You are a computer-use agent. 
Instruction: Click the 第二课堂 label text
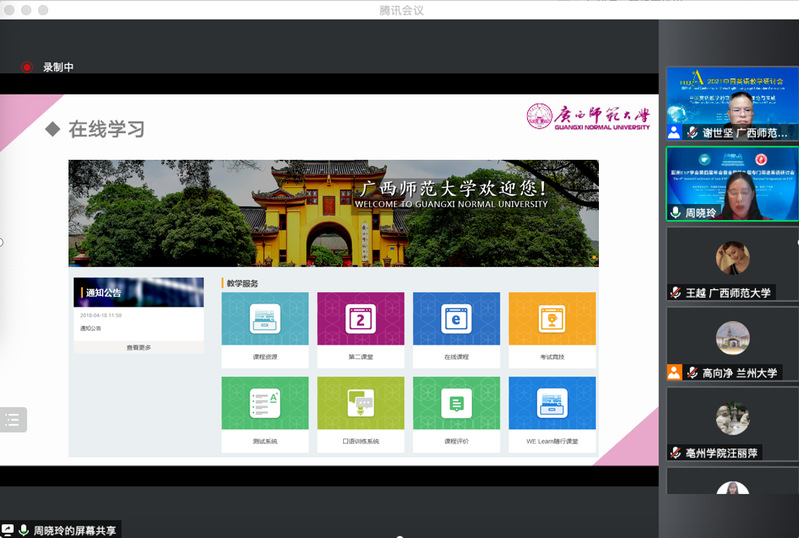[x=361, y=357]
